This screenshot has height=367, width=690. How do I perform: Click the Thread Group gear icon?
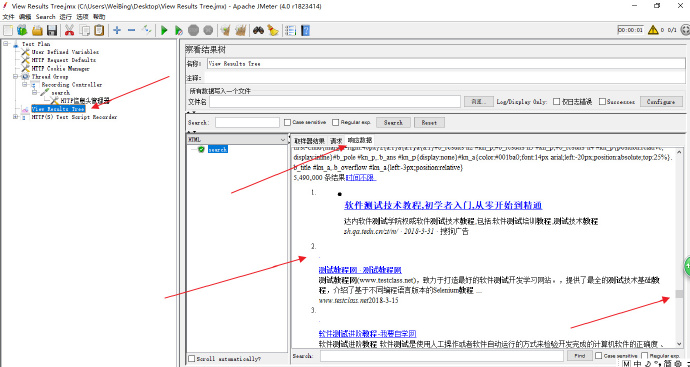pyautogui.click(x=26, y=77)
